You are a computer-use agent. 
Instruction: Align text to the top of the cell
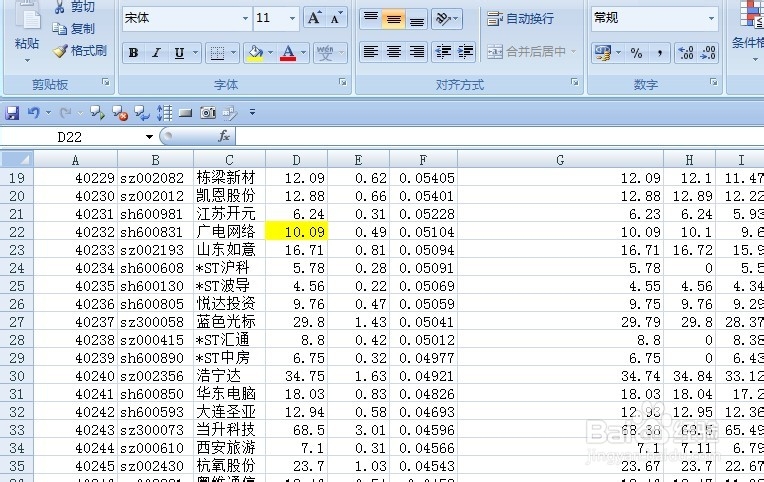(371, 19)
